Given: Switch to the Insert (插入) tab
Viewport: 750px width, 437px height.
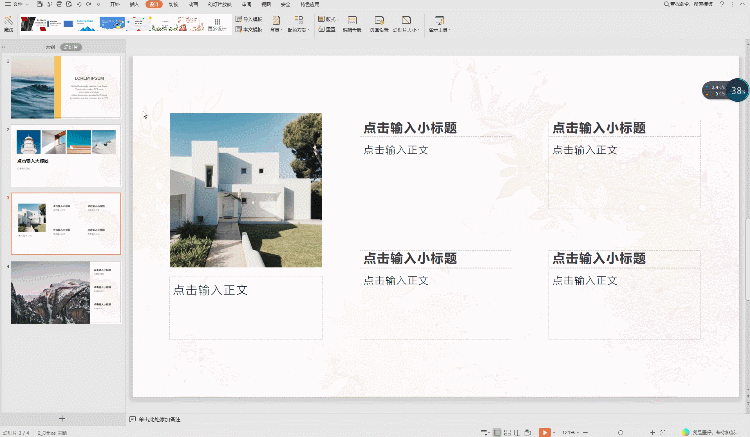Looking at the screenshot, I should [x=134, y=4].
